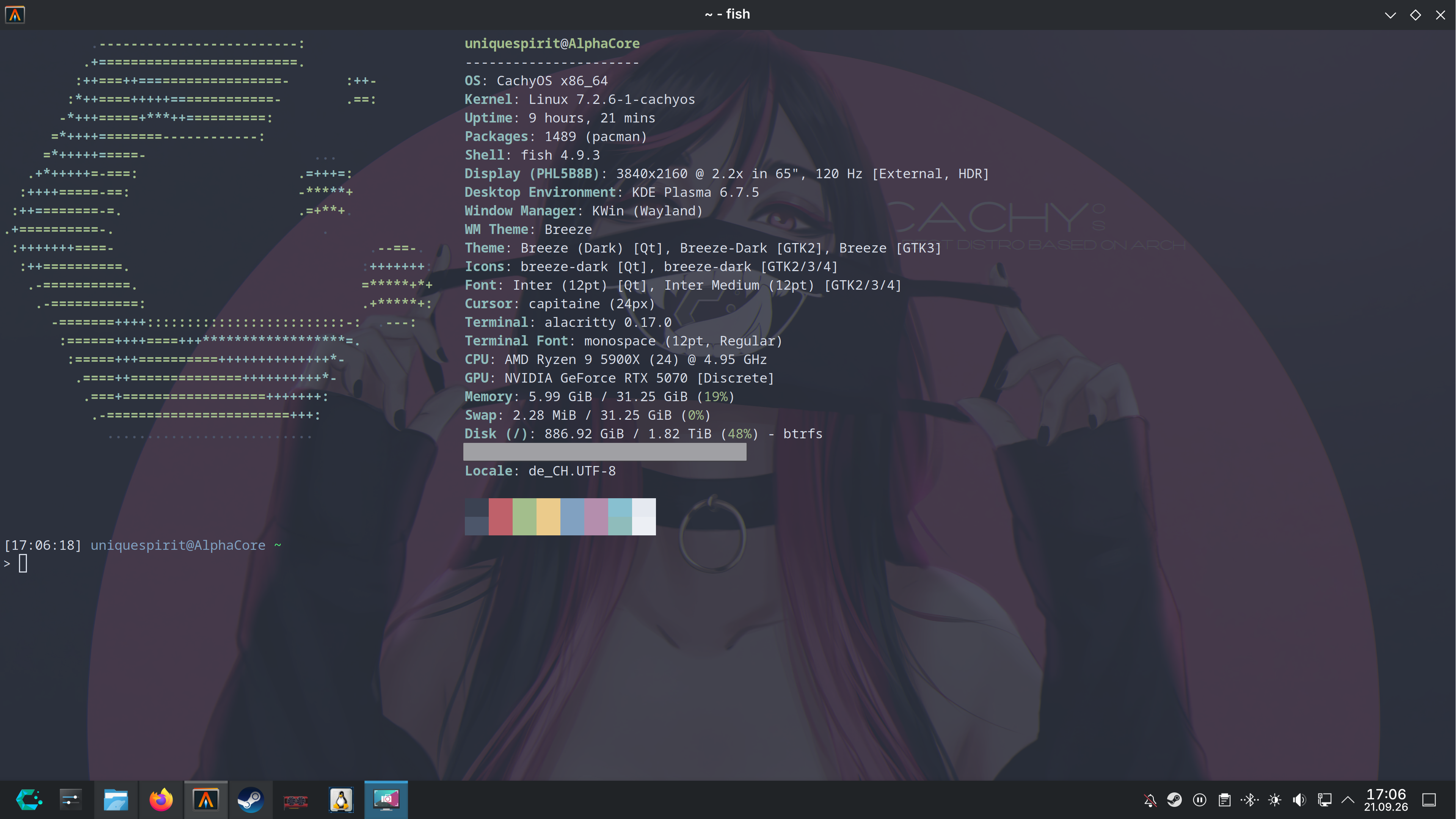
Task: Open System Settings from the taskbar
Action: pos(71,800)
